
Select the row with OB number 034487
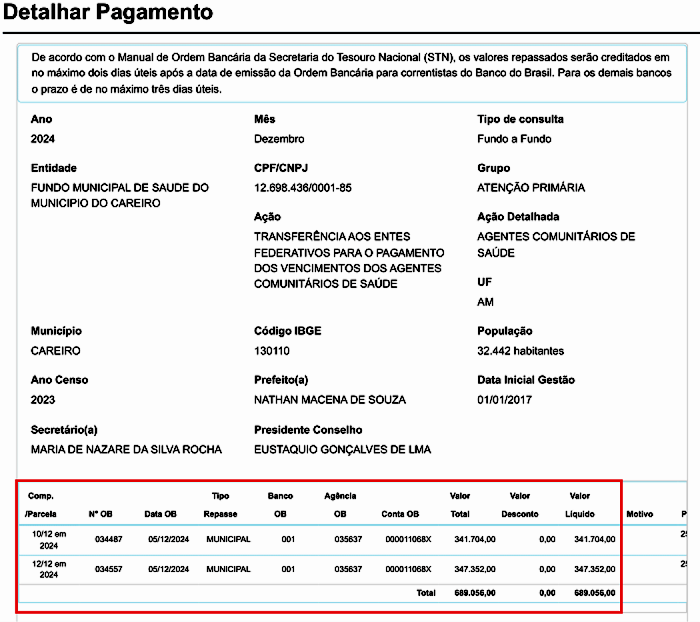[x=107, y=540]
